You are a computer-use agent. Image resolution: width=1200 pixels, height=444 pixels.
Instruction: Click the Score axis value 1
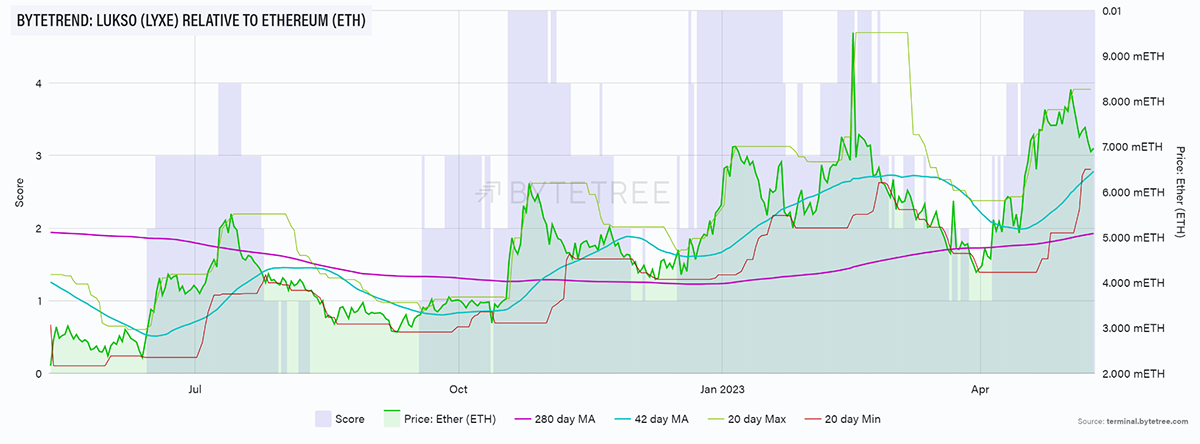(x=38, y=301)
